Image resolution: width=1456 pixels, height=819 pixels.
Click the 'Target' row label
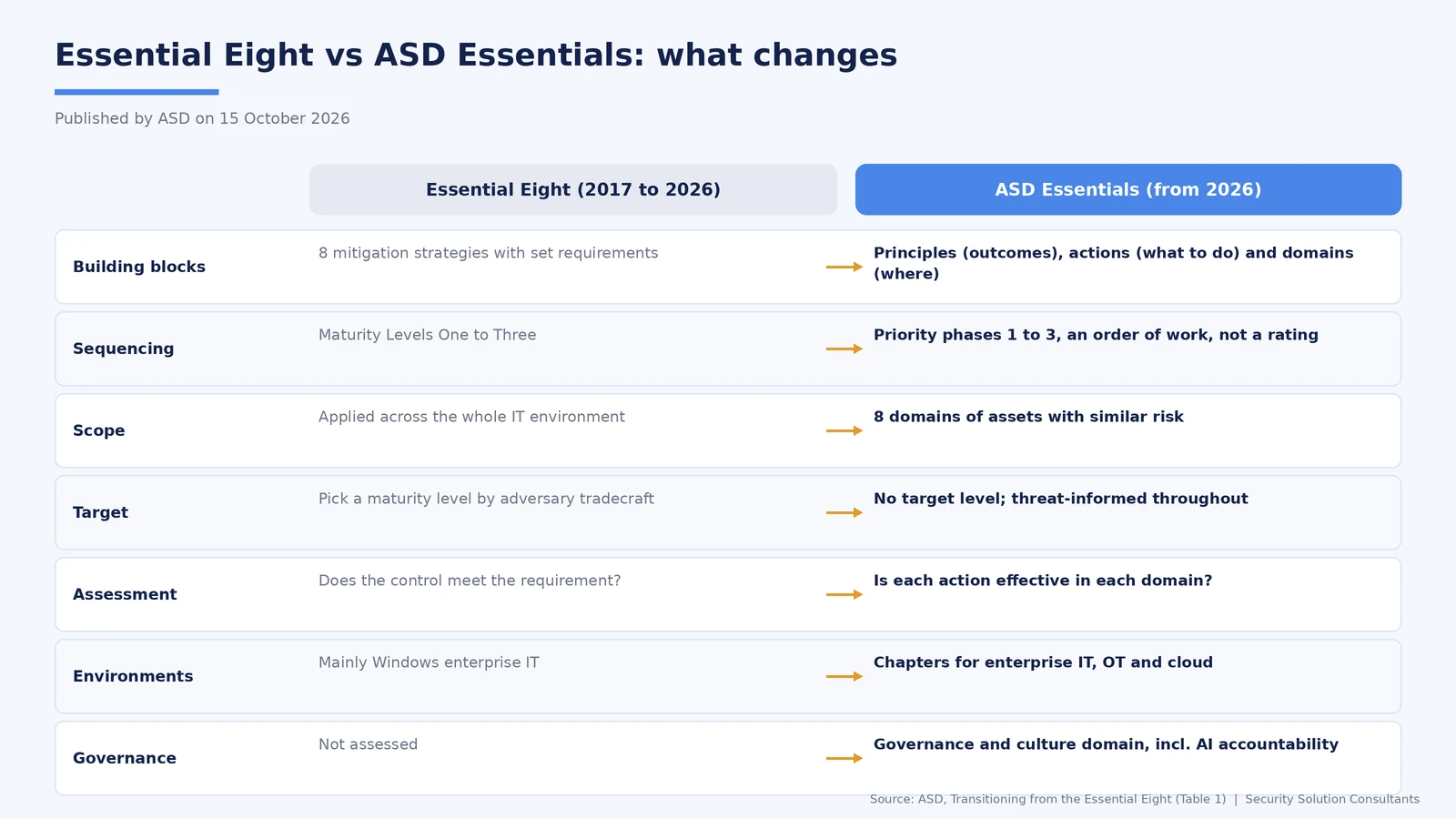point(100,512)
